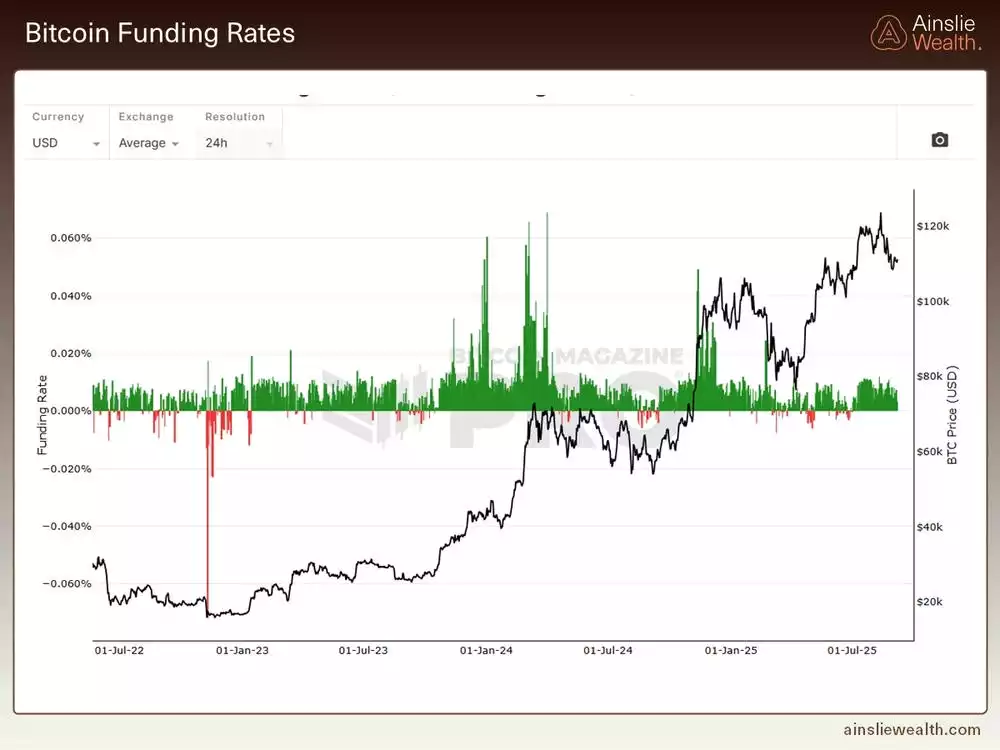Viewport: 1000px width, 750px height.
Task: Click the BTC Price (USD) axis title
Action: pos(952,415)
